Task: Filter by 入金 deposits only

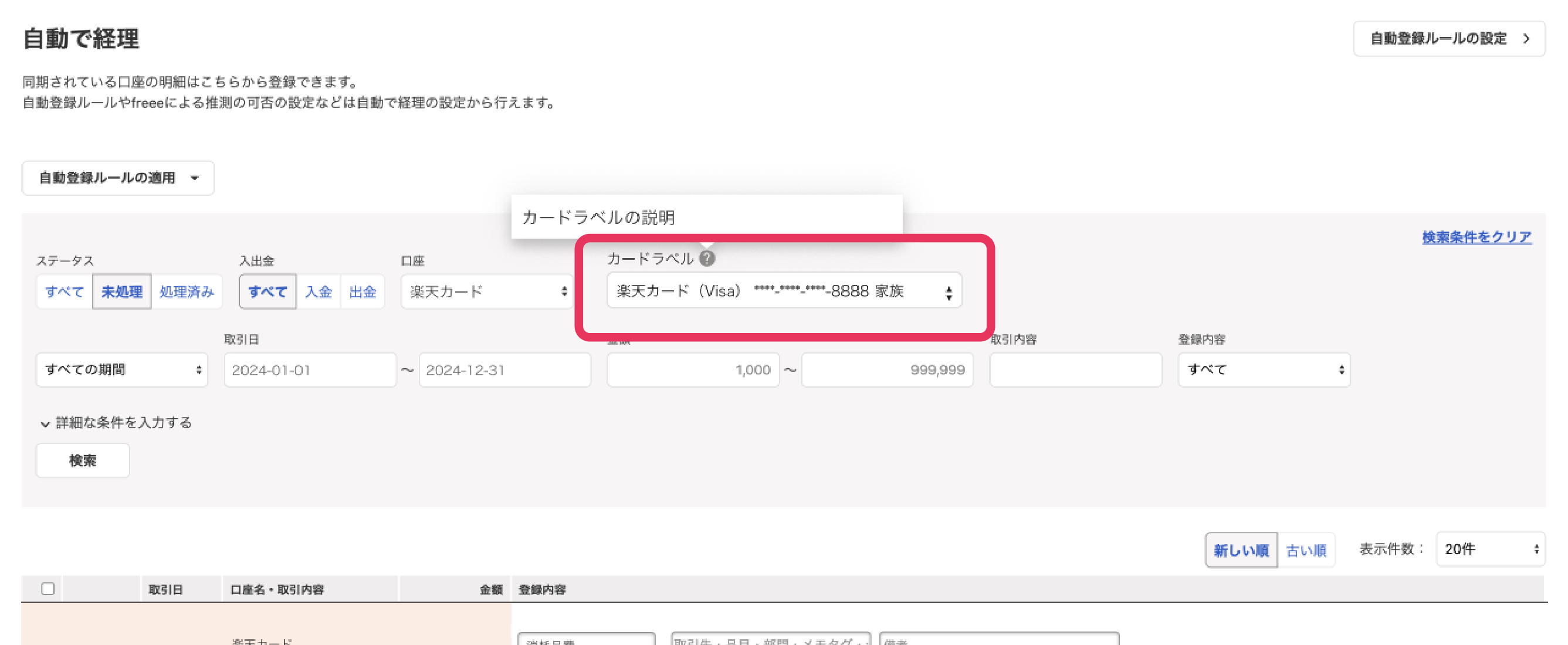Action: 319,292
